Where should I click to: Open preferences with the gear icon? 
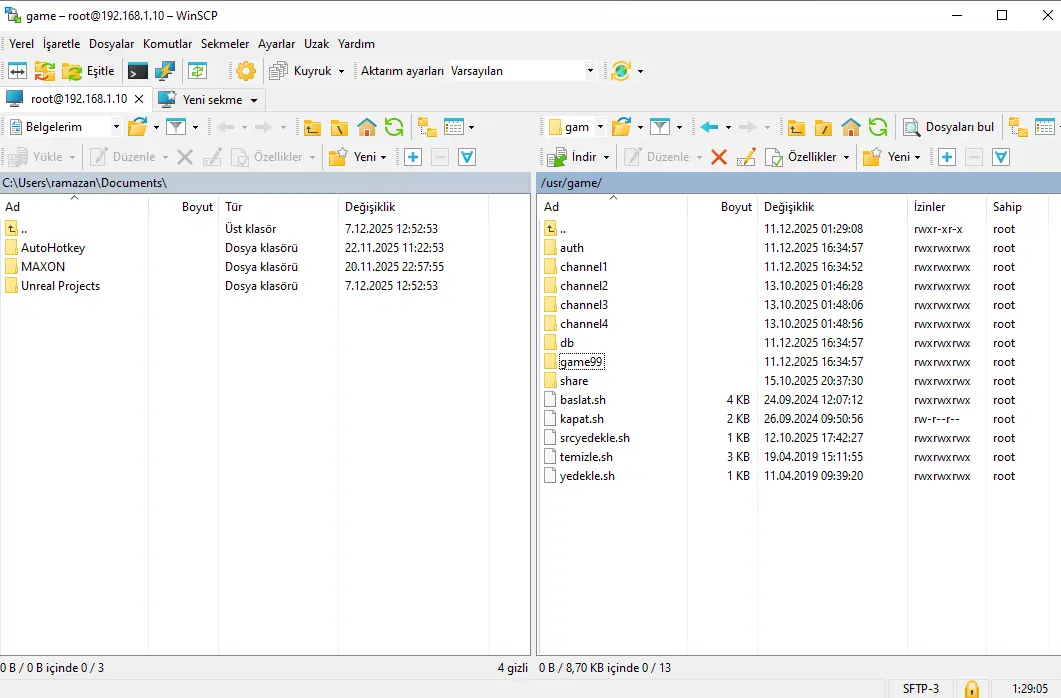[x=246, y=71]
